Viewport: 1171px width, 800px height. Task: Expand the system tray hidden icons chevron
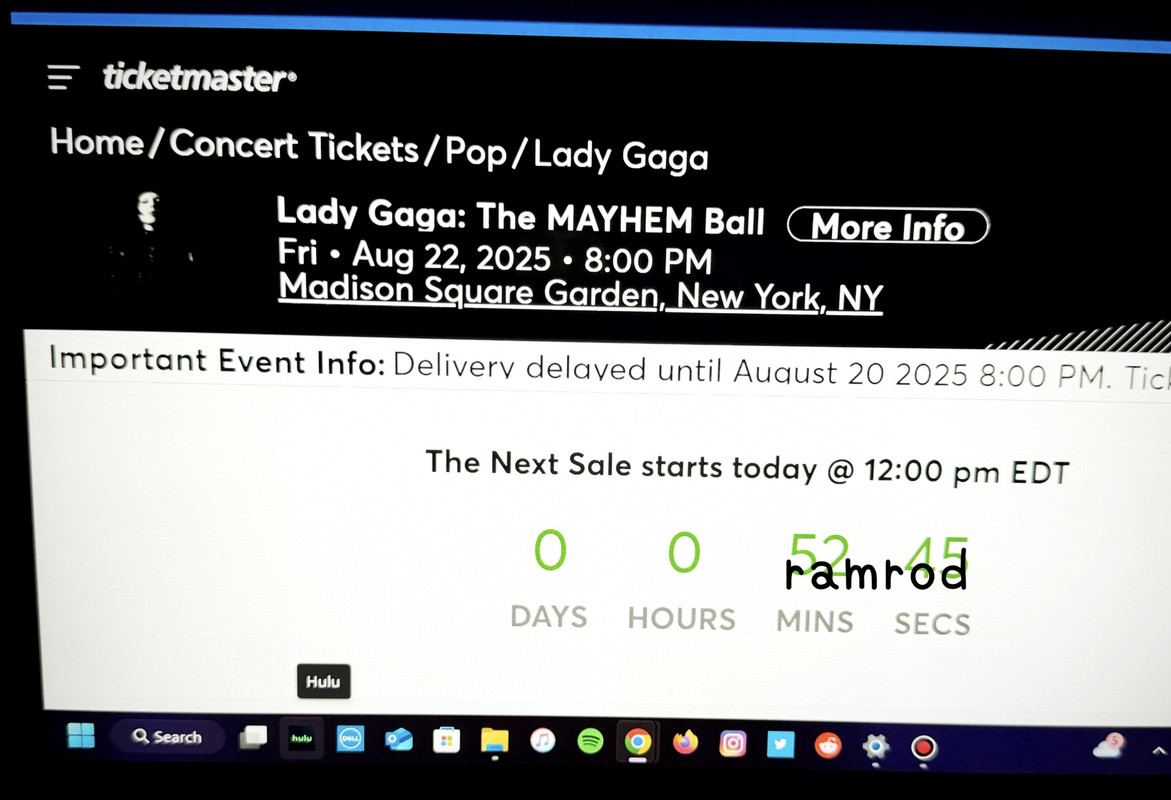point(1159,751)
